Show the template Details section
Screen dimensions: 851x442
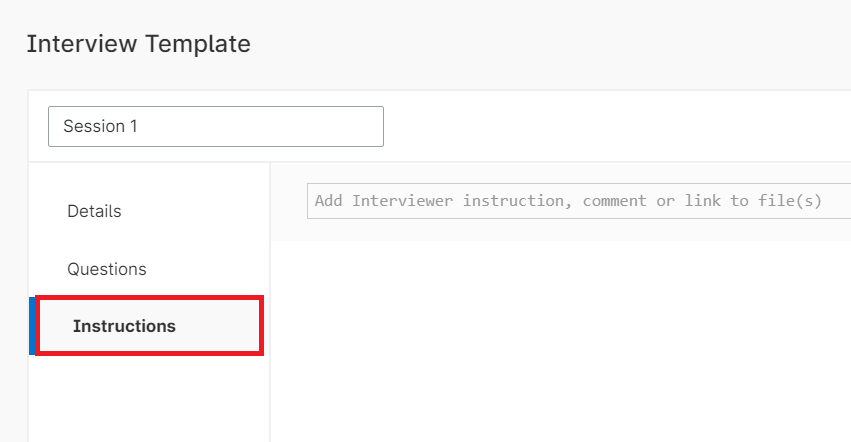pyautogui.click(x=94, y=211)
